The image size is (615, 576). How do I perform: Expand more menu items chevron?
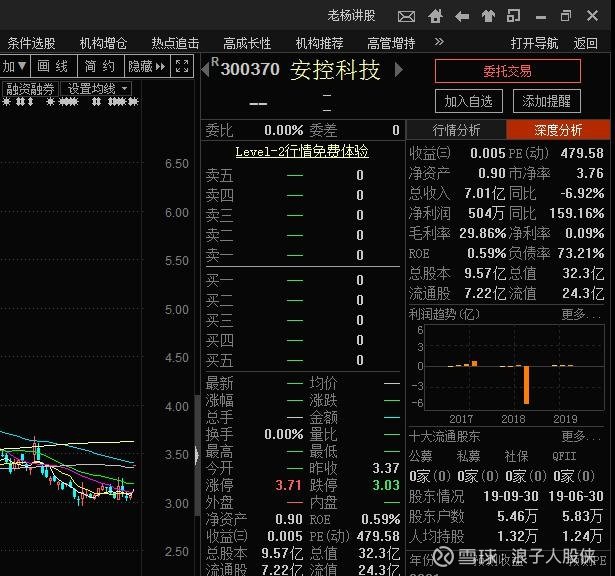point(439,42)
